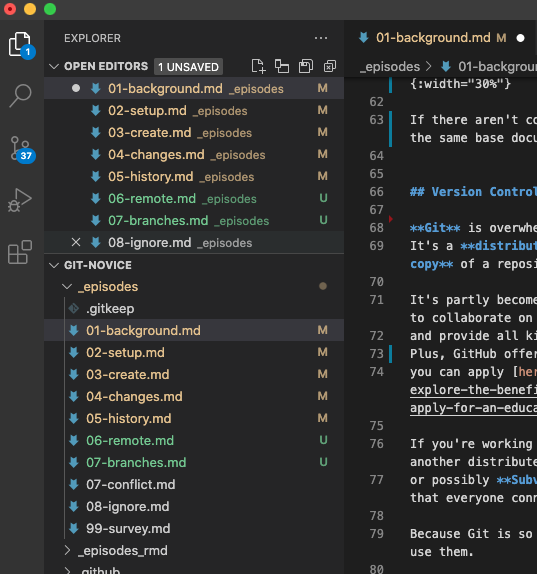
Task: Click markdown icon in breadcrumb 01-background
Action: [x=445, y=66]
